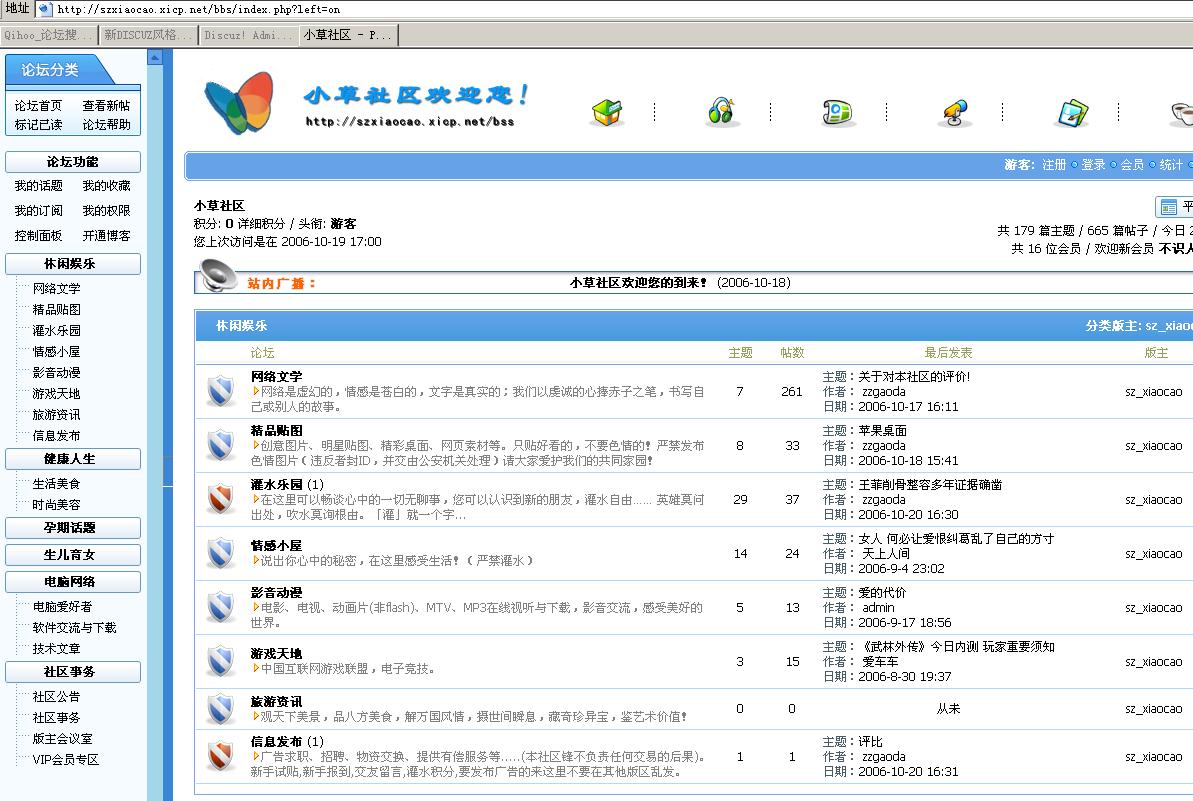Image resolution: width=1193 pixels, height=801 pixels.
Task: Click 标记已读 in sidebar
Action: click(38, 125)
